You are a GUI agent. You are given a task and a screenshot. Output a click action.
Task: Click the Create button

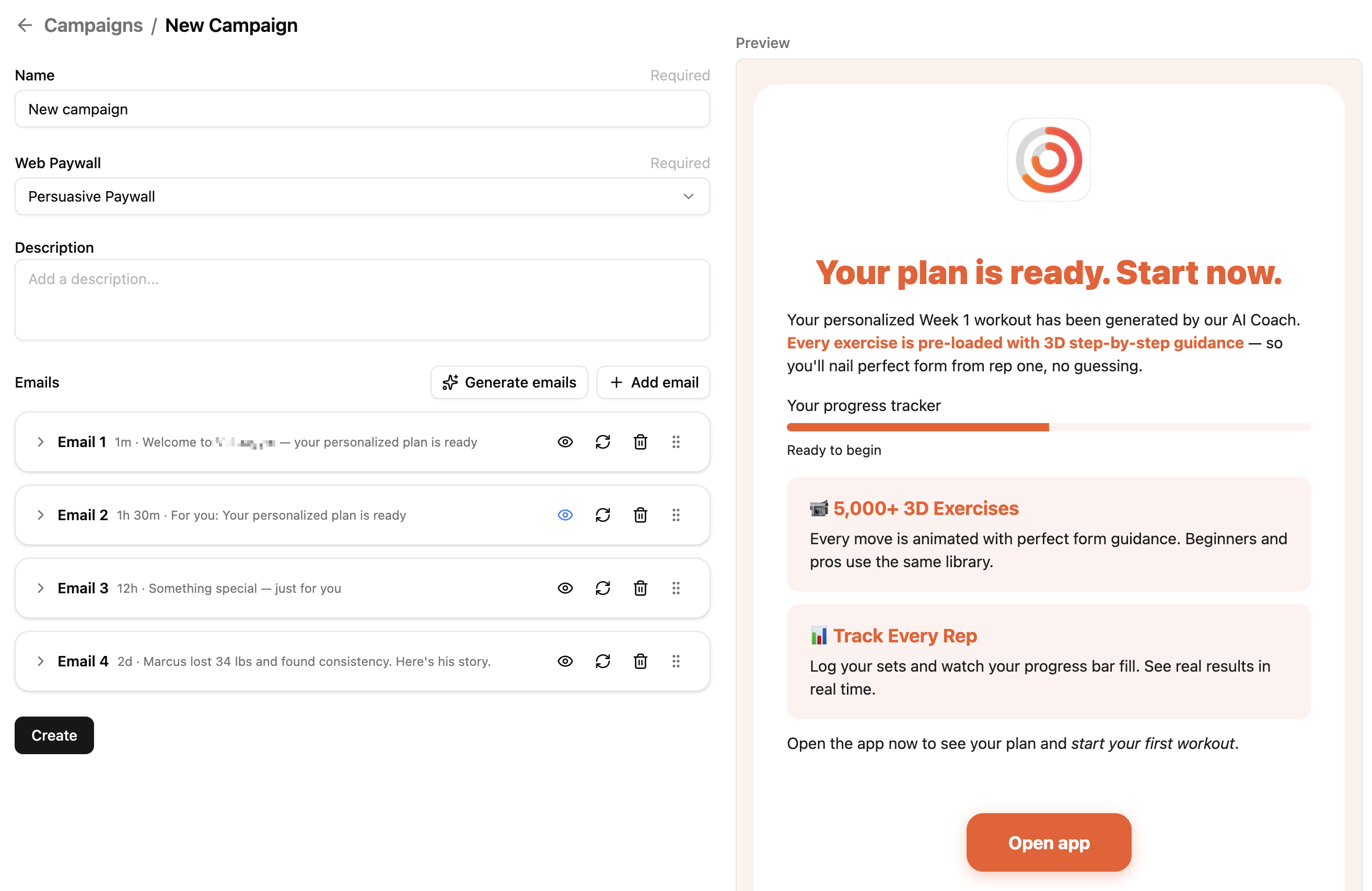point(54,735)
